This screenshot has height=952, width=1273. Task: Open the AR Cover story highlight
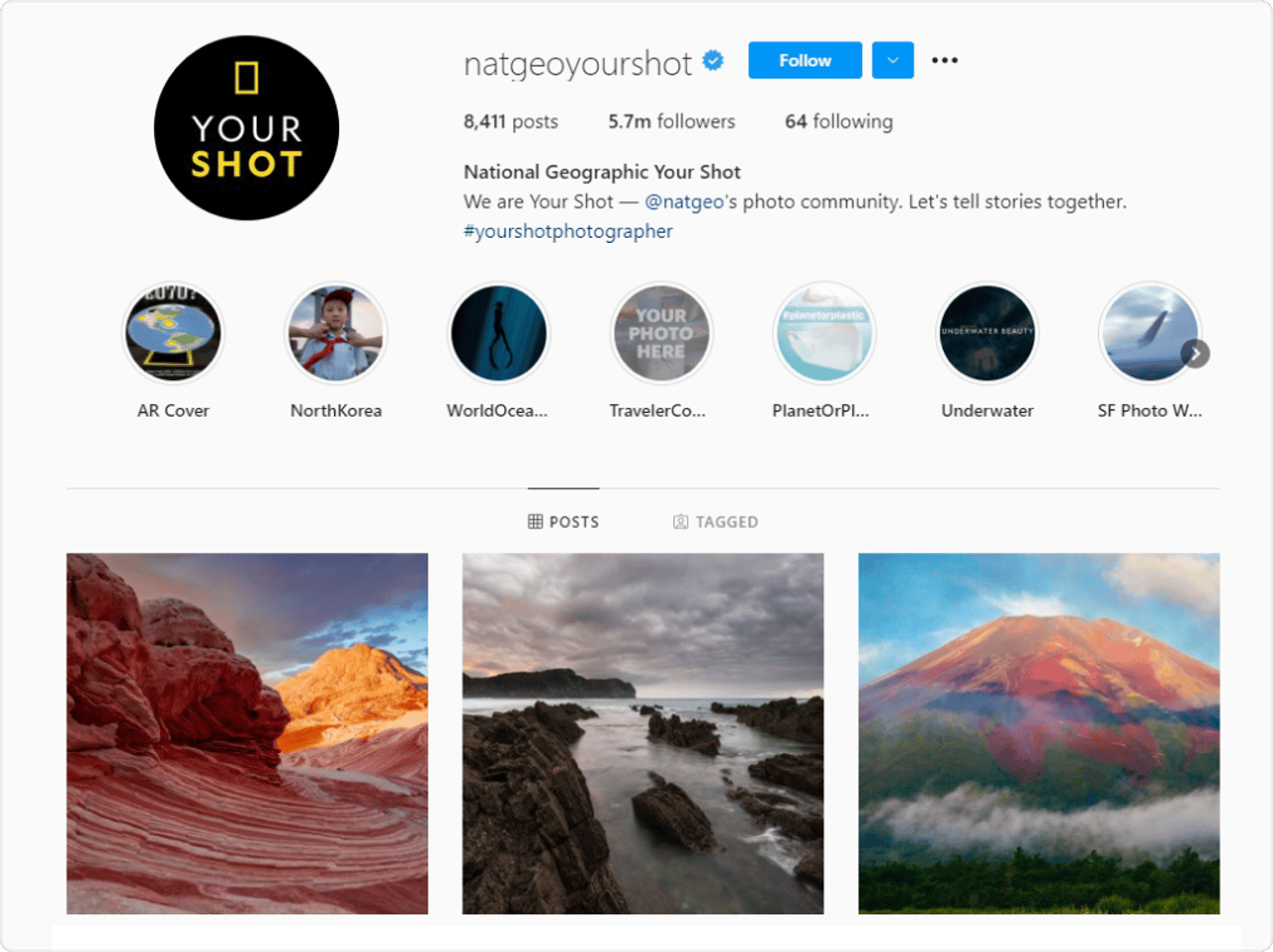(173, 333)
